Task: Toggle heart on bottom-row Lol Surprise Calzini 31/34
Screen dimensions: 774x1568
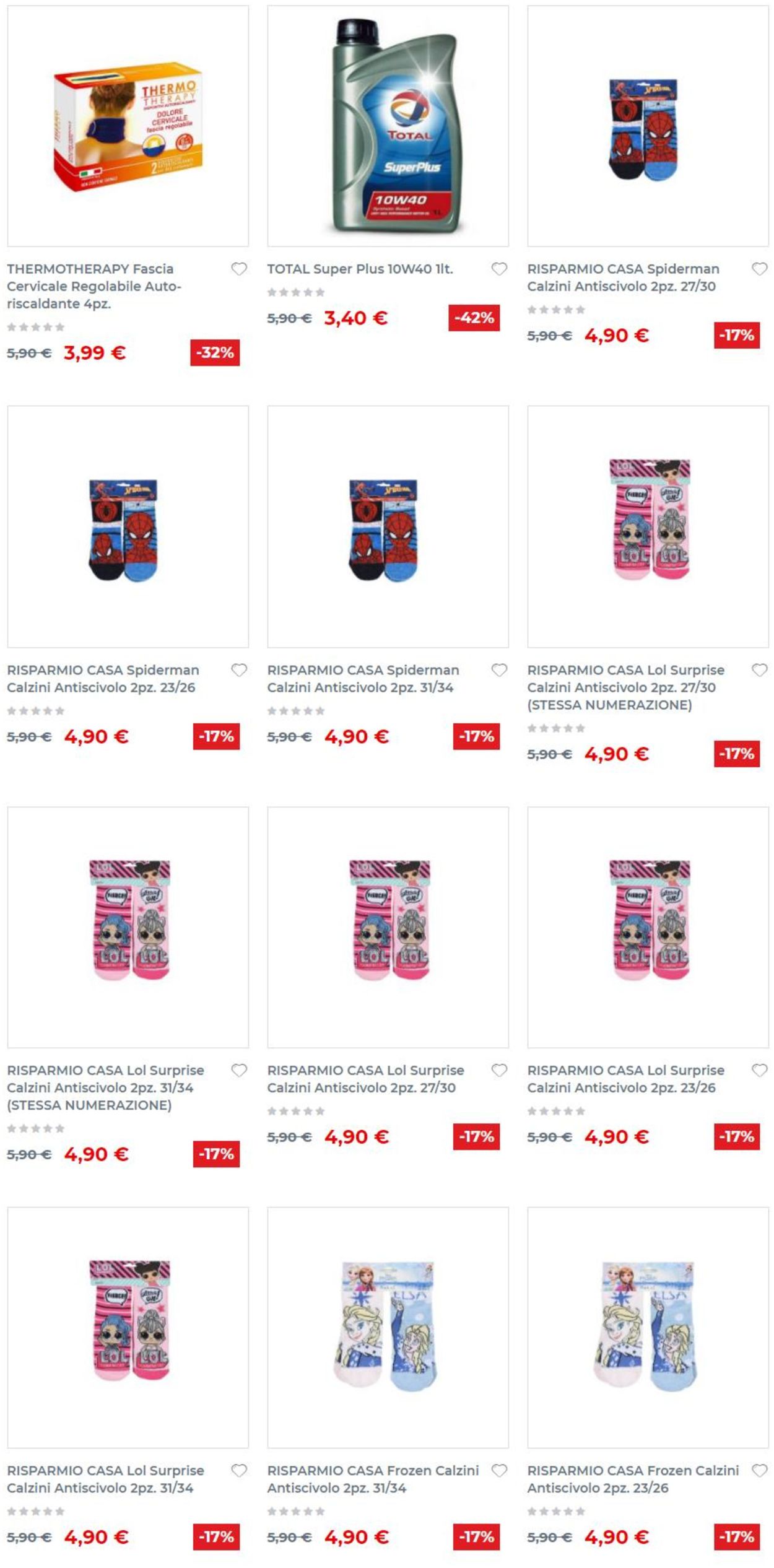Action: coord(239,1470)
